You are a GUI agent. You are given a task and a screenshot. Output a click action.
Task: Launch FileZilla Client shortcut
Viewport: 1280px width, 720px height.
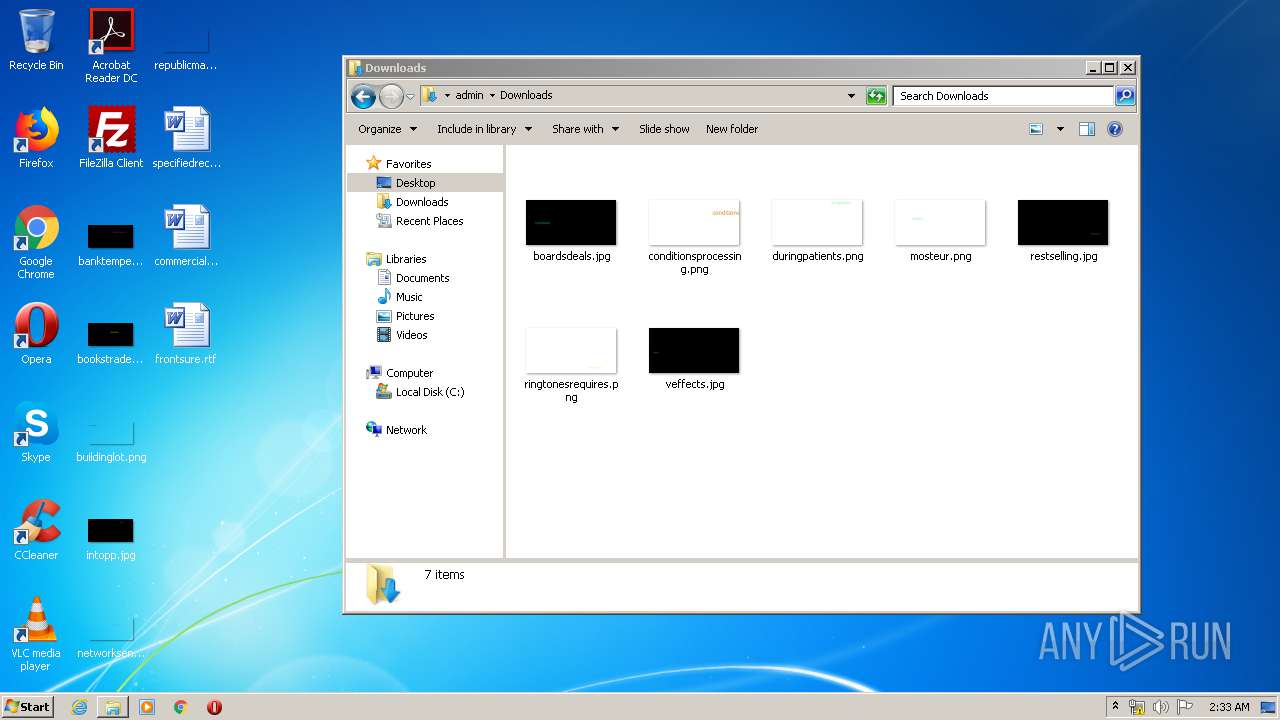coord(111,138)
